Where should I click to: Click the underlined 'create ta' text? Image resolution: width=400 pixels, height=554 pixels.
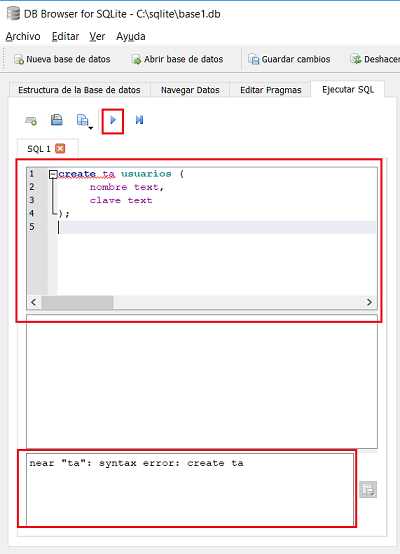[87, 174]
